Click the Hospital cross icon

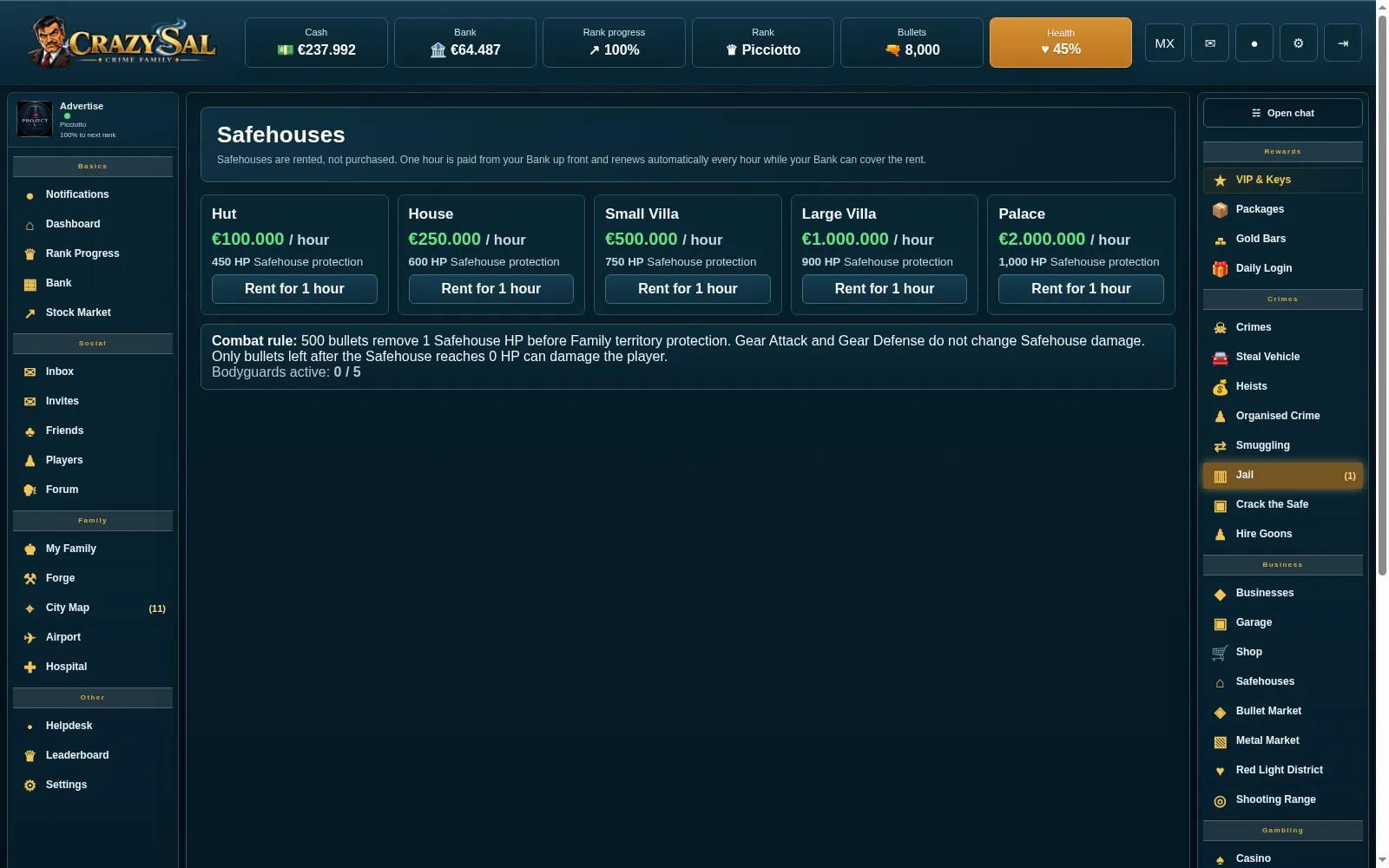click(30, 667)
